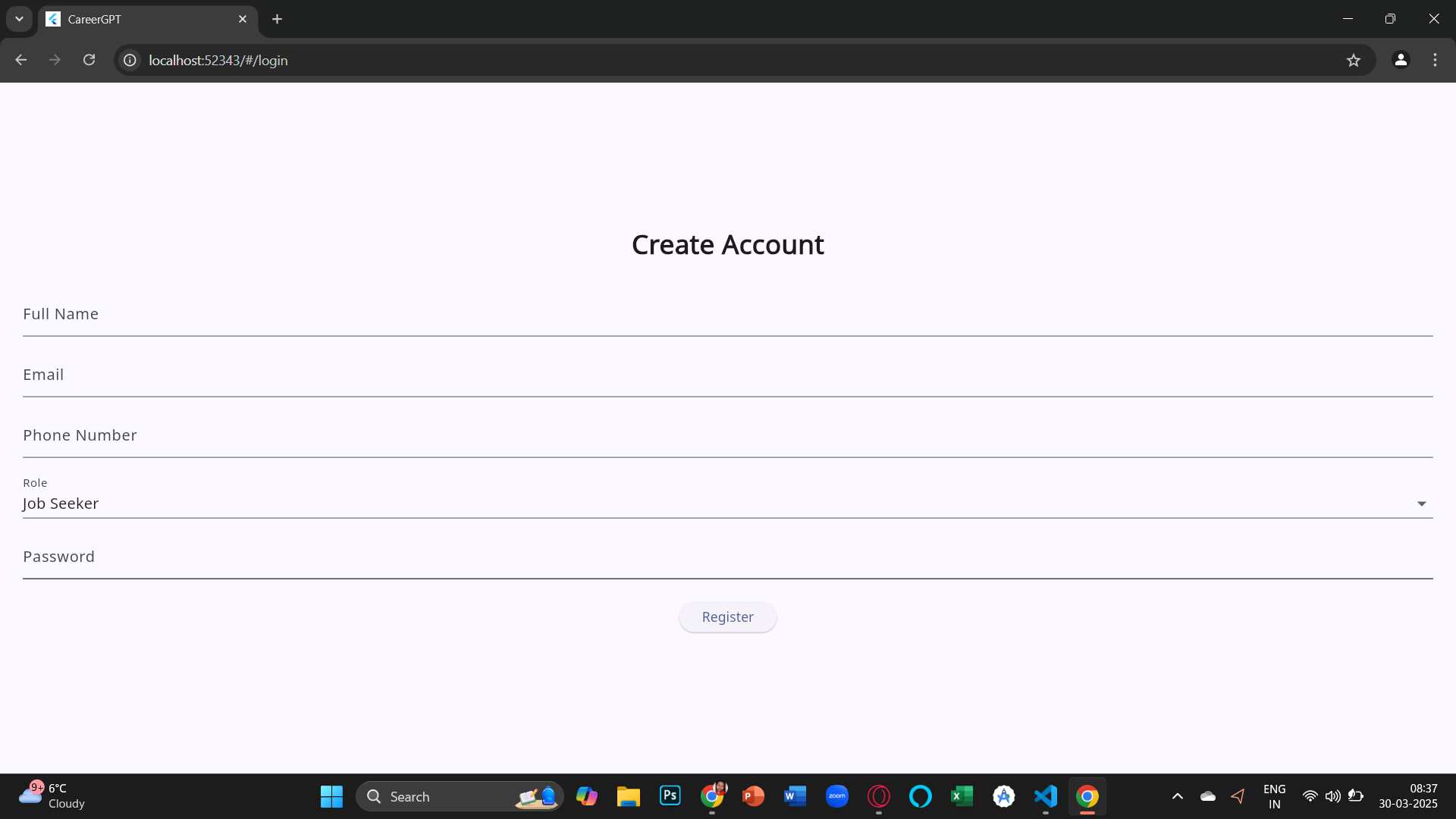View site information icon in address bar
This screenshot has height=819, width=1456.
[130, 60]
